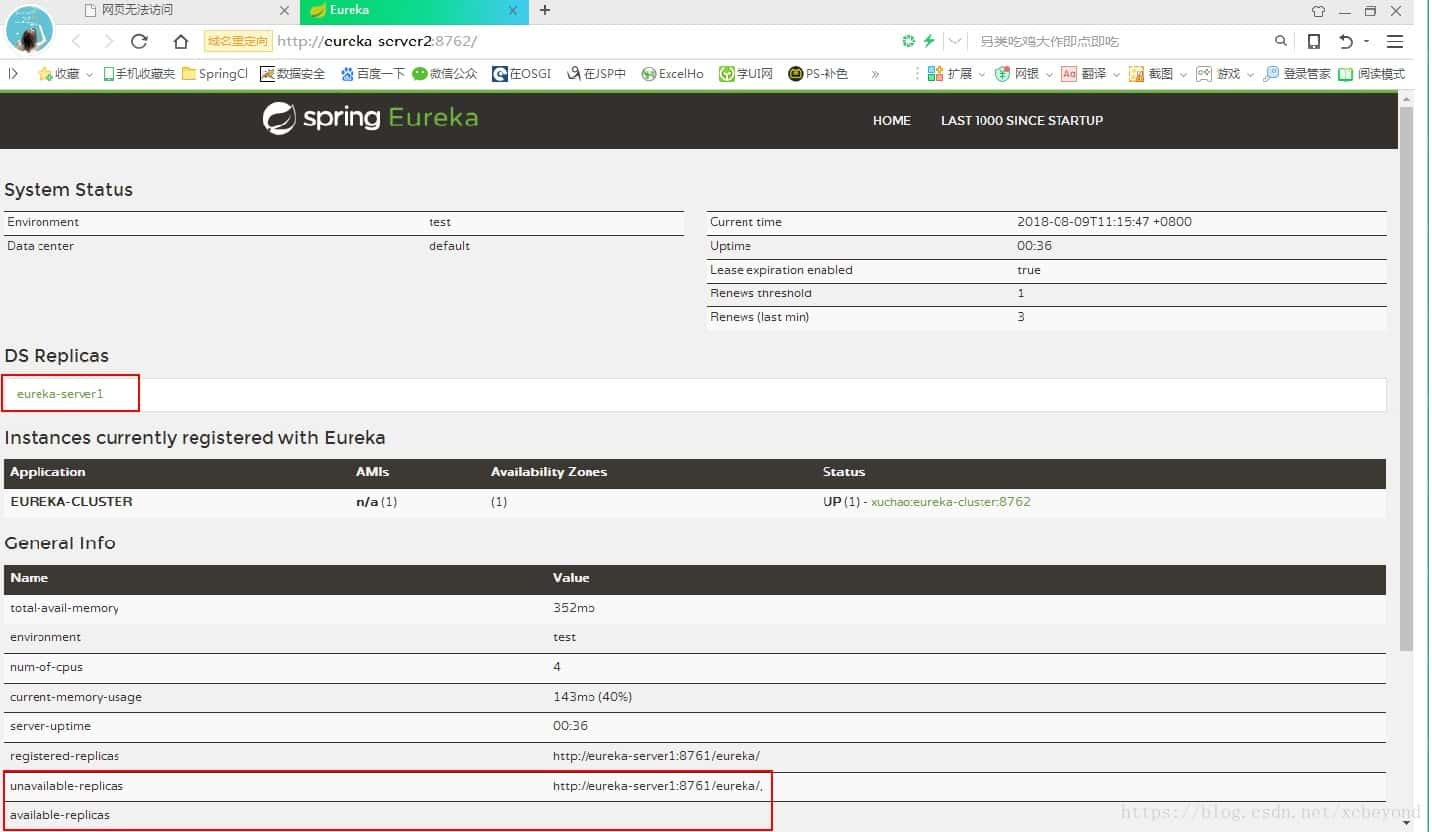Close the Eureka tab
The width and height of the screenshot is (1432, 832).
514,10
